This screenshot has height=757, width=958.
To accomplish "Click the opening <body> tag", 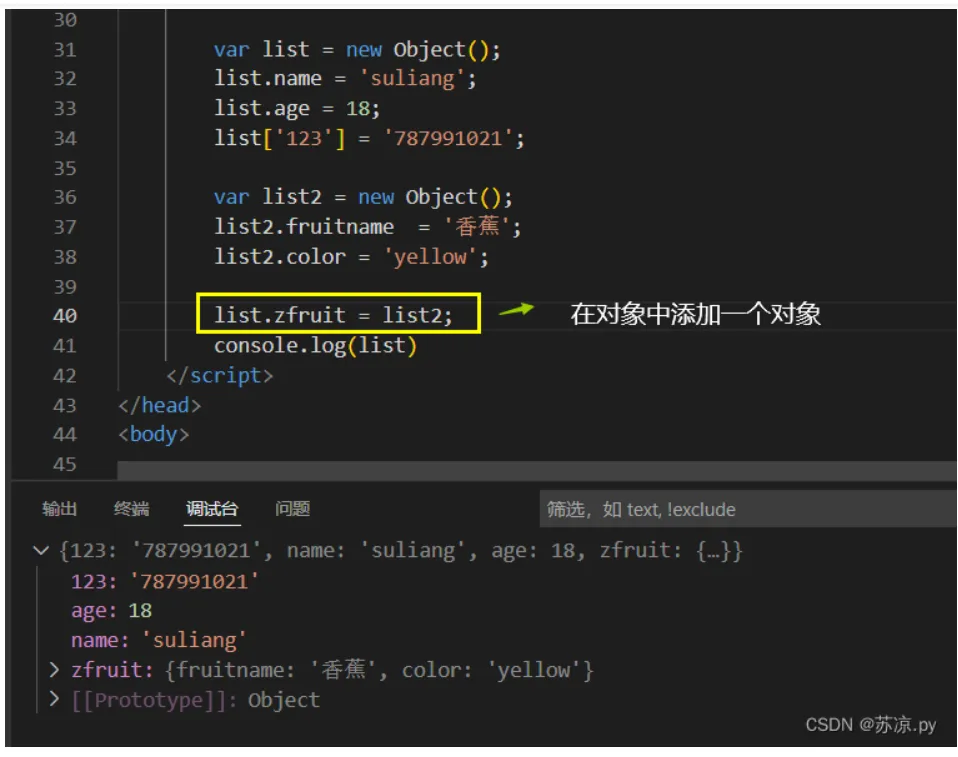I will (x=153, y=434).
